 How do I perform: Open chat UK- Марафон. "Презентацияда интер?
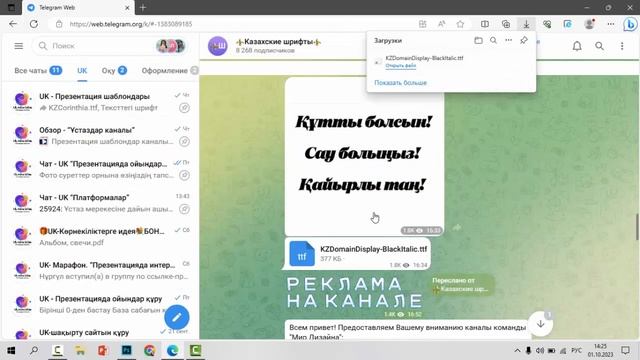100,270
